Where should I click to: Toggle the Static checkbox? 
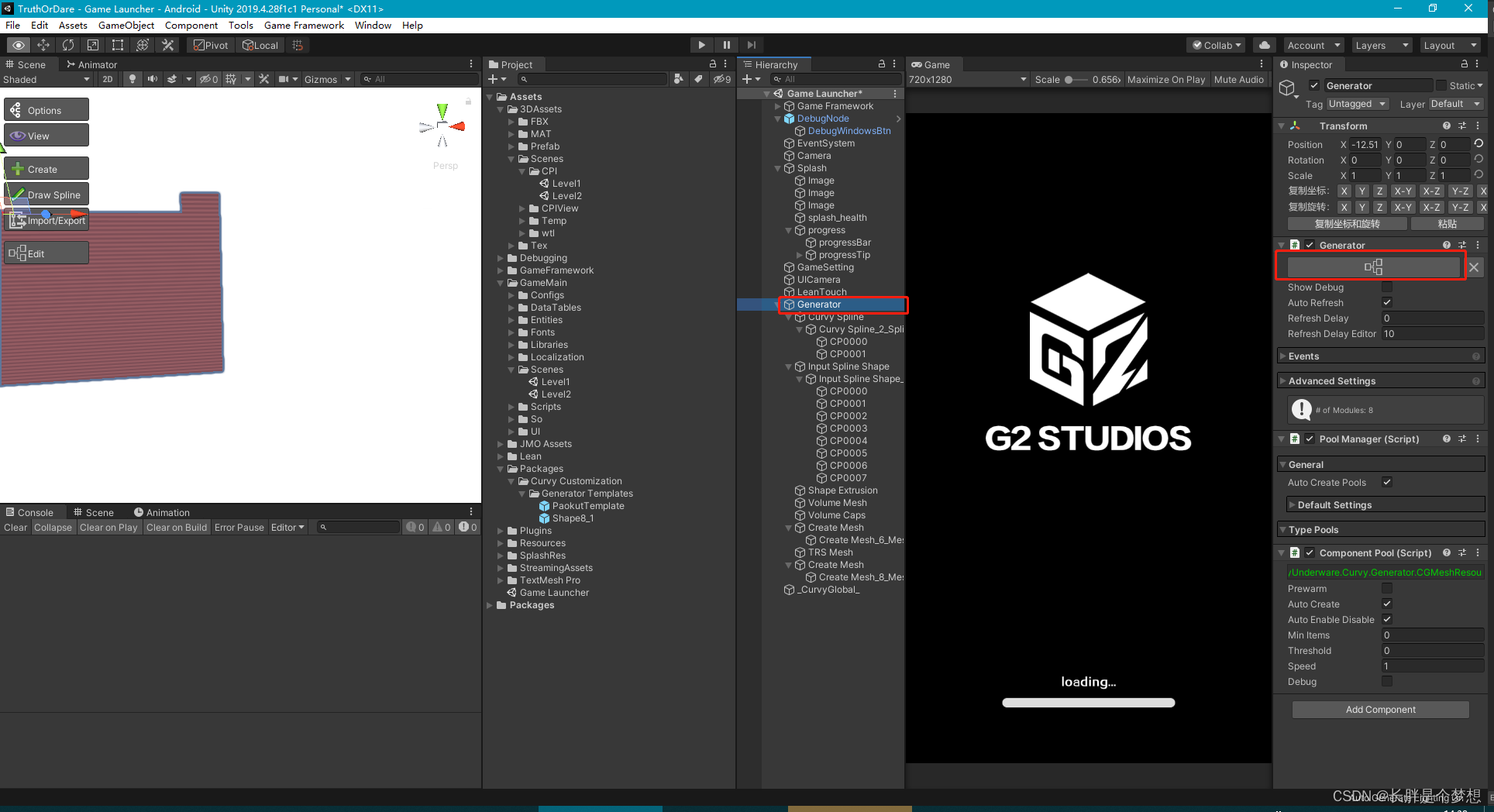[x=1441, y=85]
